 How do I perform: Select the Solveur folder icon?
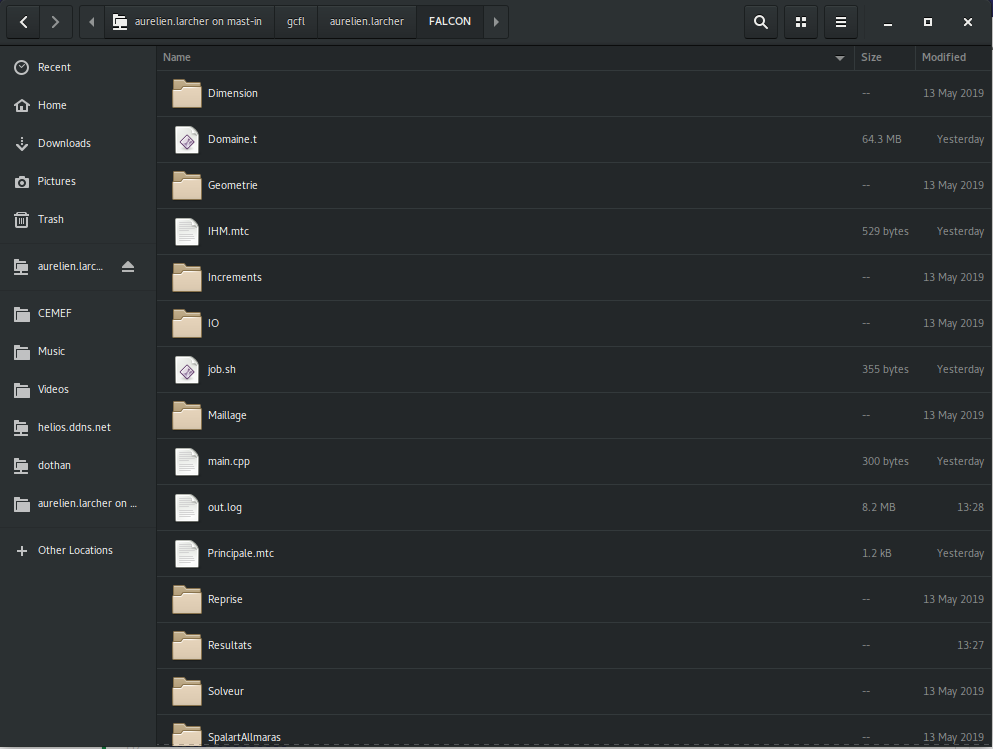pos(187,691)
